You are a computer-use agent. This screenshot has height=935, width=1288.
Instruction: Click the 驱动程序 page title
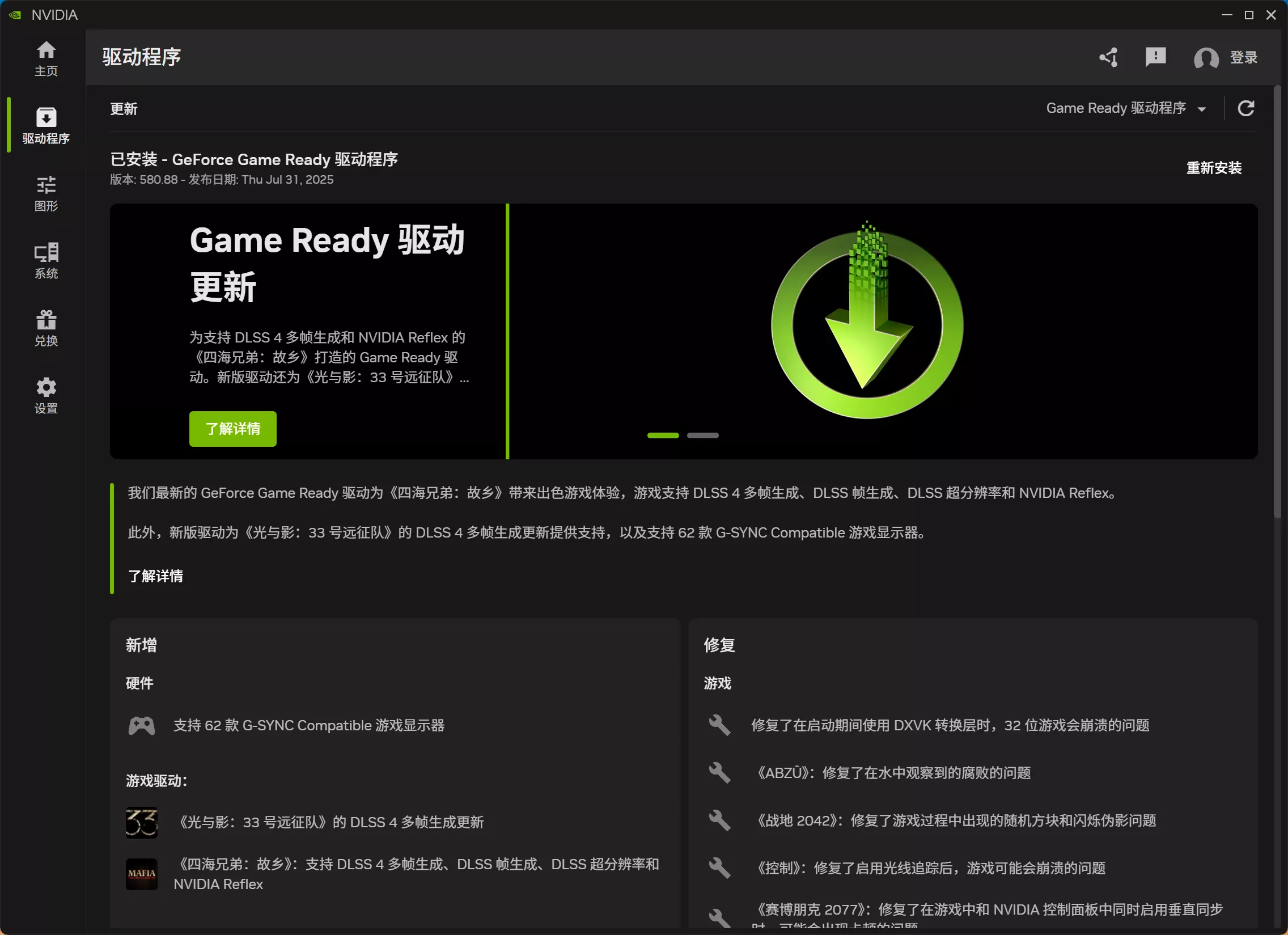[141, 57]
